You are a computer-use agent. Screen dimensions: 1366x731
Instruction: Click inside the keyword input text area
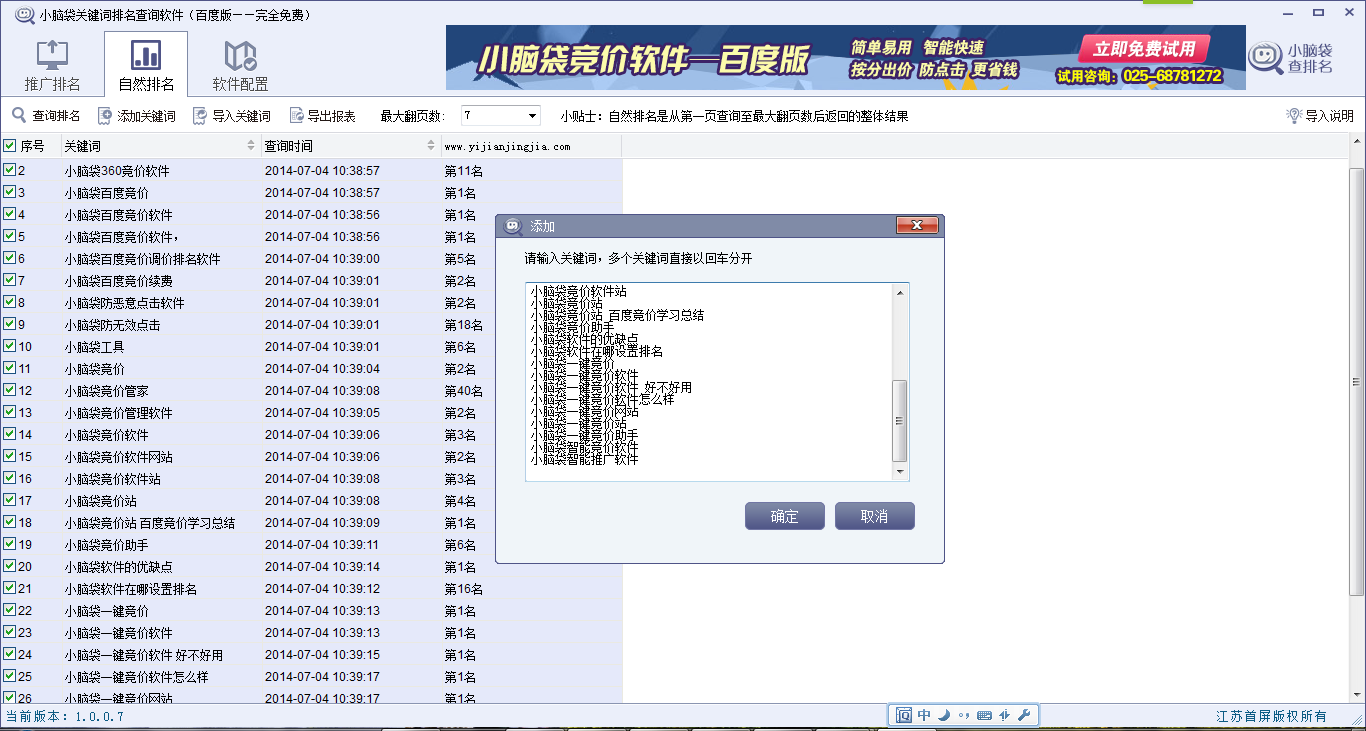pos(708,381)
